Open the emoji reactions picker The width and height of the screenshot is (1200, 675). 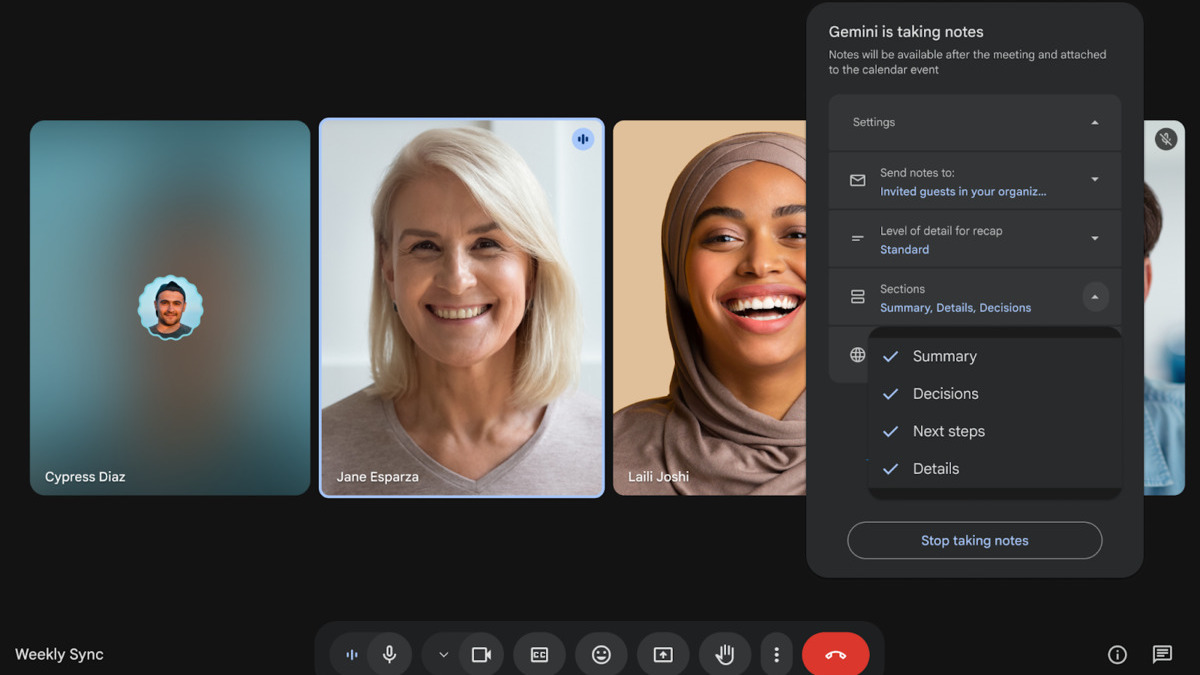[x=601, y=654]
